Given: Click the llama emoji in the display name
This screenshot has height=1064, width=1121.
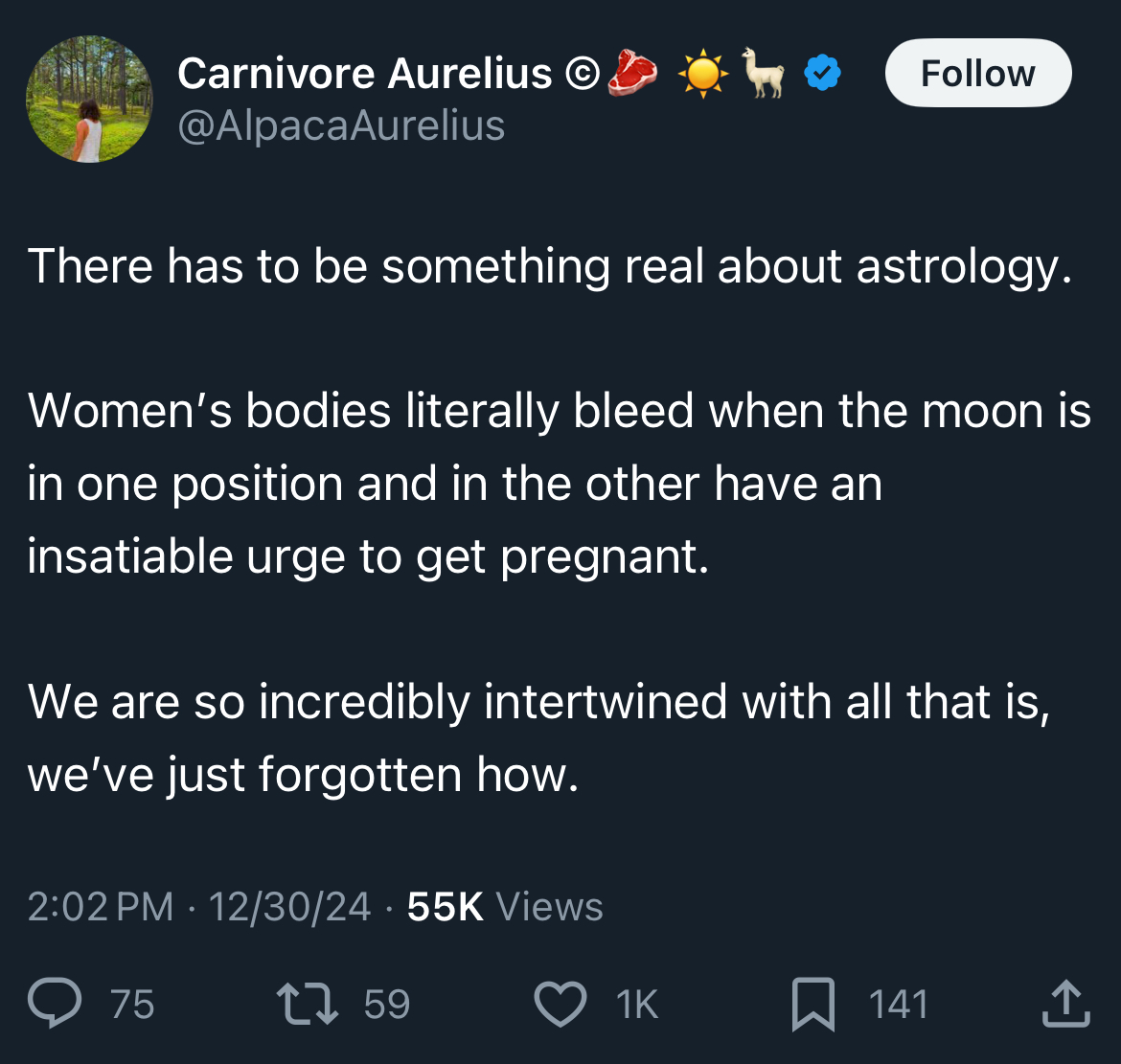Looking at the screenshot, I should click(x=763, y=72).
